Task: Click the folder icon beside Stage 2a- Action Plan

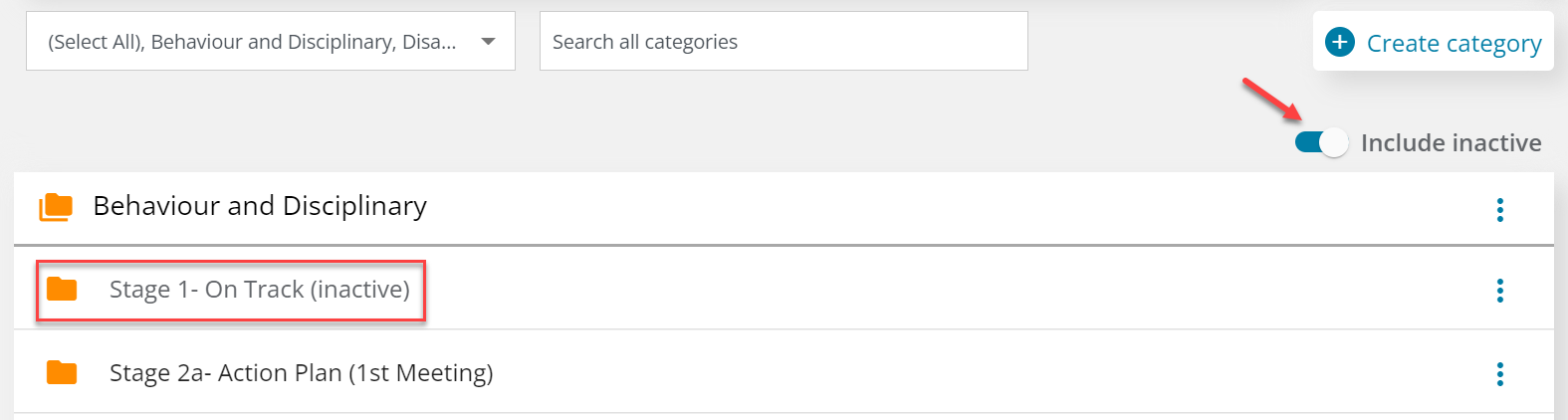Action: point(62,373)
